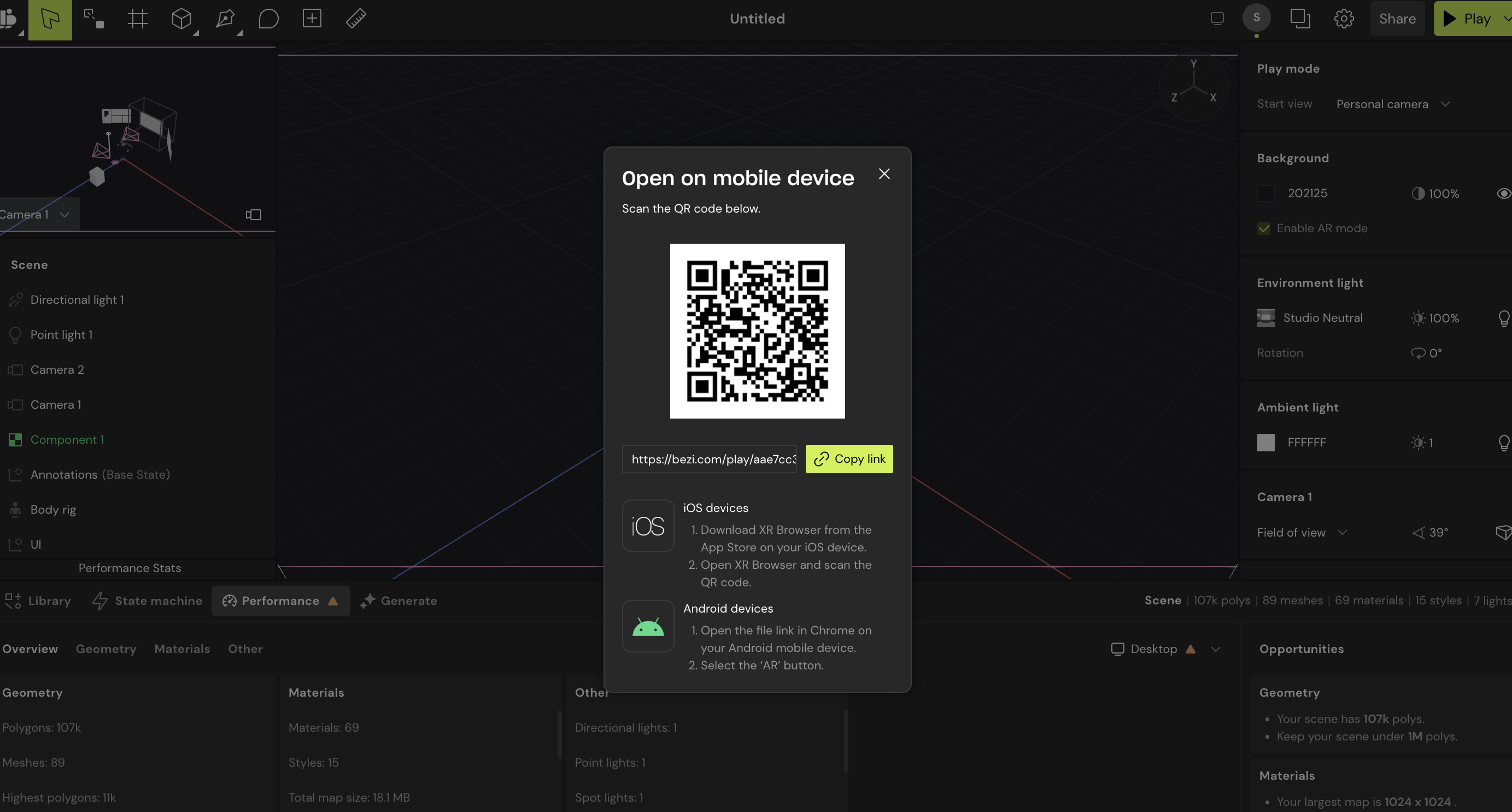The image size is (1512, 812).
Task: Click the Camera 1 perspective cube icon
Action: (1503, 533)
